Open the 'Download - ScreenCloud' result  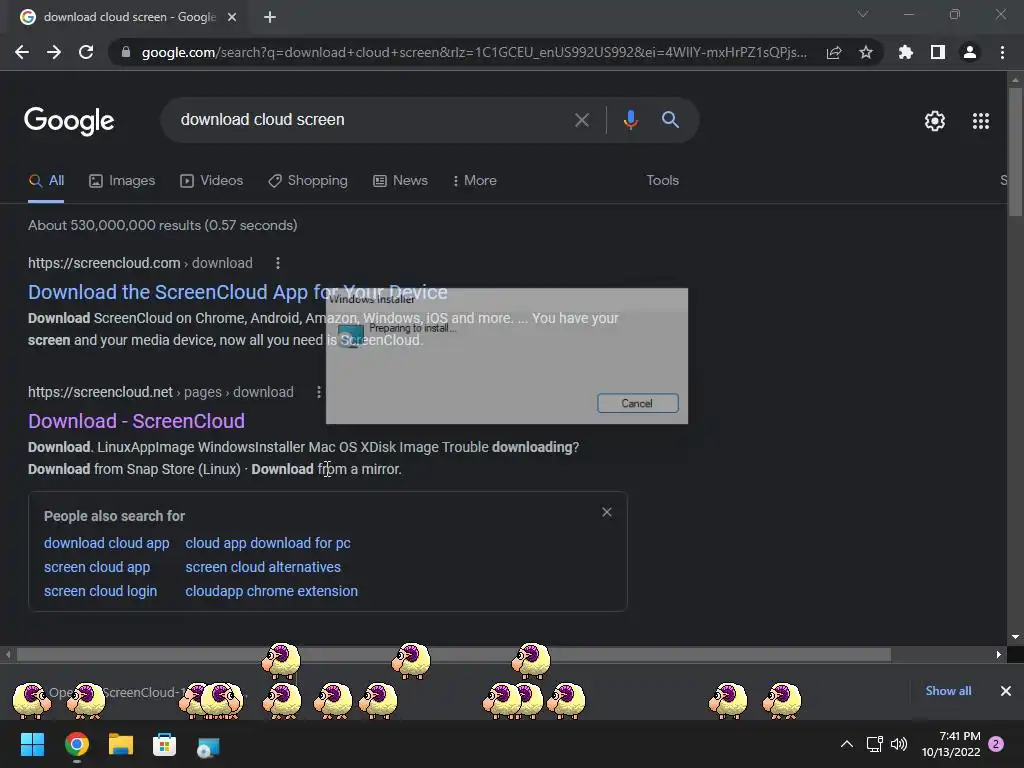tap(136, 421)
